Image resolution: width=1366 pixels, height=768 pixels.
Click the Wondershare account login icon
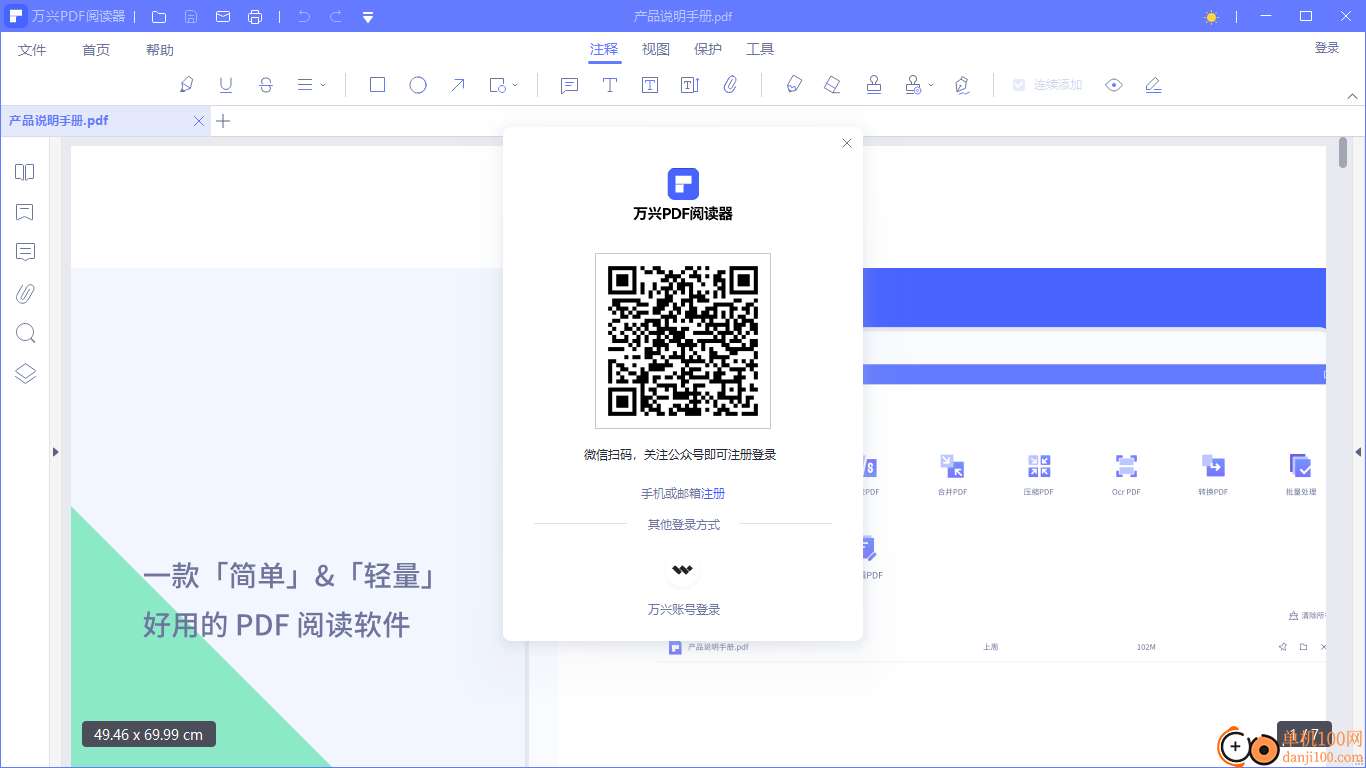tap(682, 570)
